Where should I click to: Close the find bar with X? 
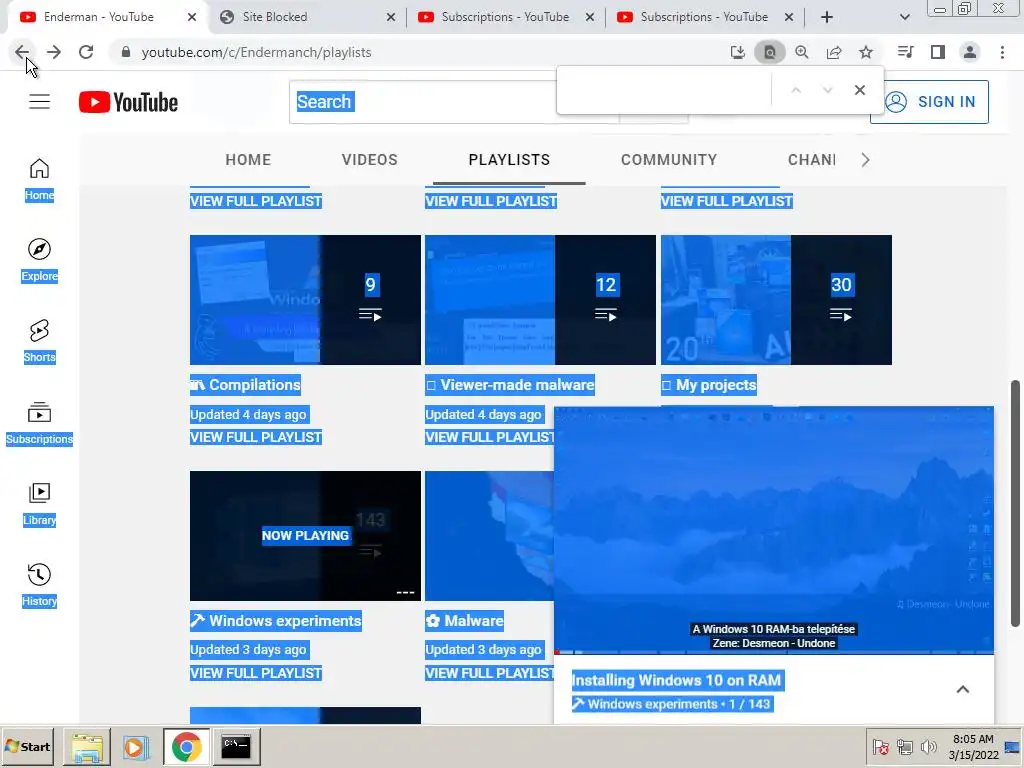pos(859,90)
